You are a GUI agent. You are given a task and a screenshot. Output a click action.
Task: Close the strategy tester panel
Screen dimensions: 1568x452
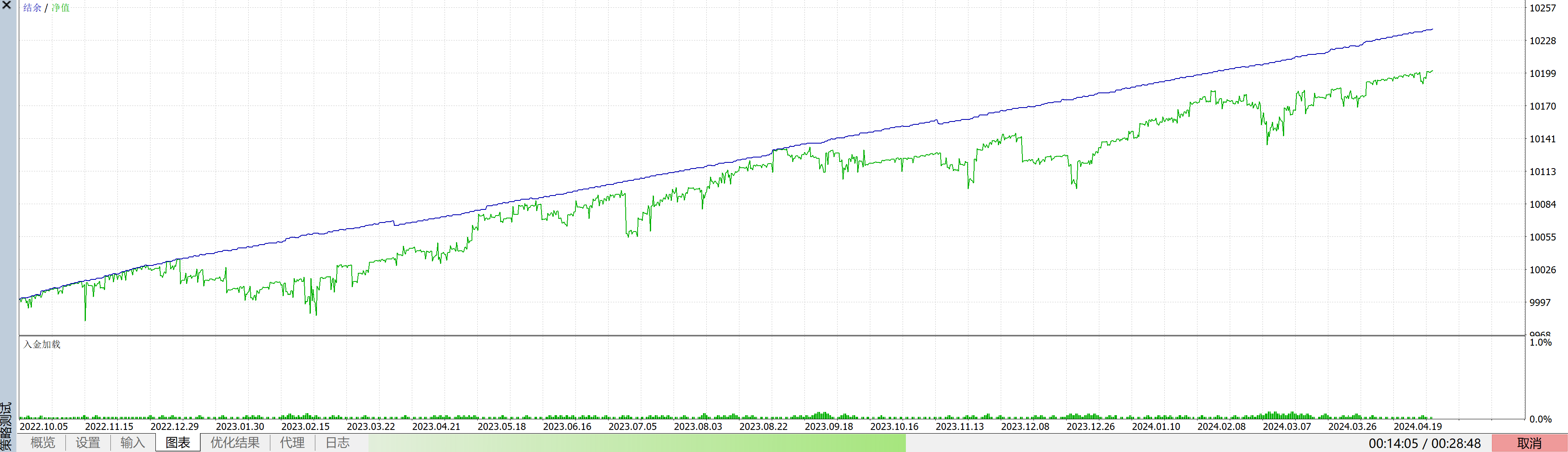tap(7, 5)
